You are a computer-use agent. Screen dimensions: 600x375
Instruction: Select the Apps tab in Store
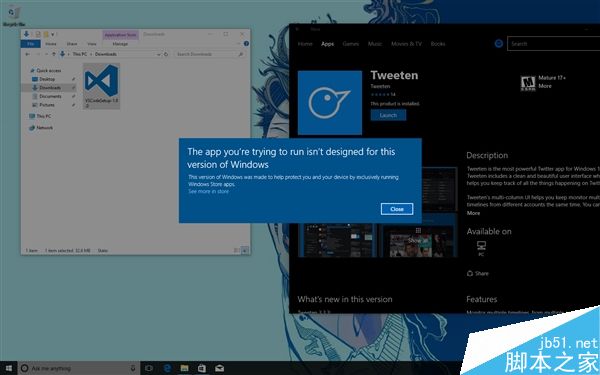pyautogui.click(x=328, y=44)
